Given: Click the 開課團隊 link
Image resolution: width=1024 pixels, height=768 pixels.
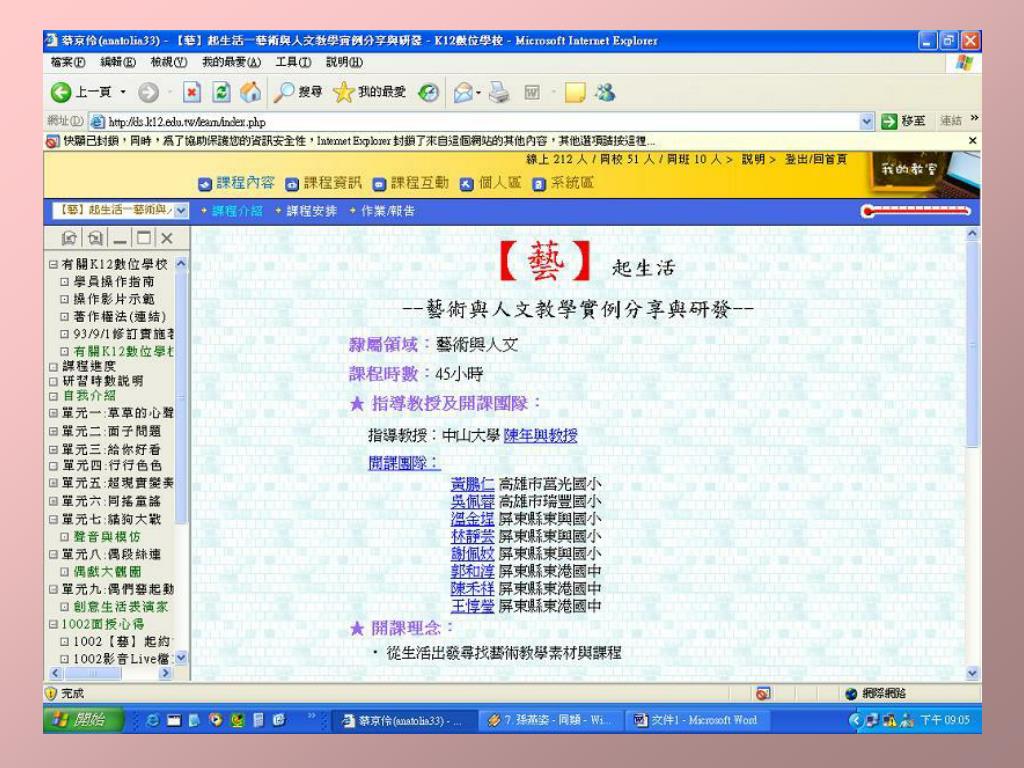Looking at the screenshot, I should [x=404, y=463].
